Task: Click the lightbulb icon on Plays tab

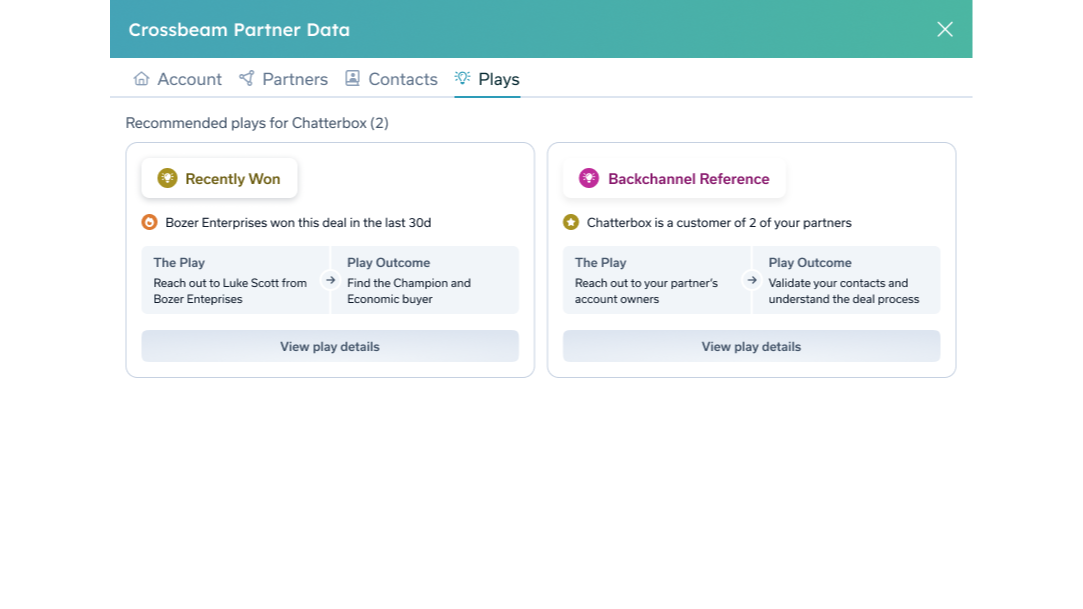Action: point(462,78)
